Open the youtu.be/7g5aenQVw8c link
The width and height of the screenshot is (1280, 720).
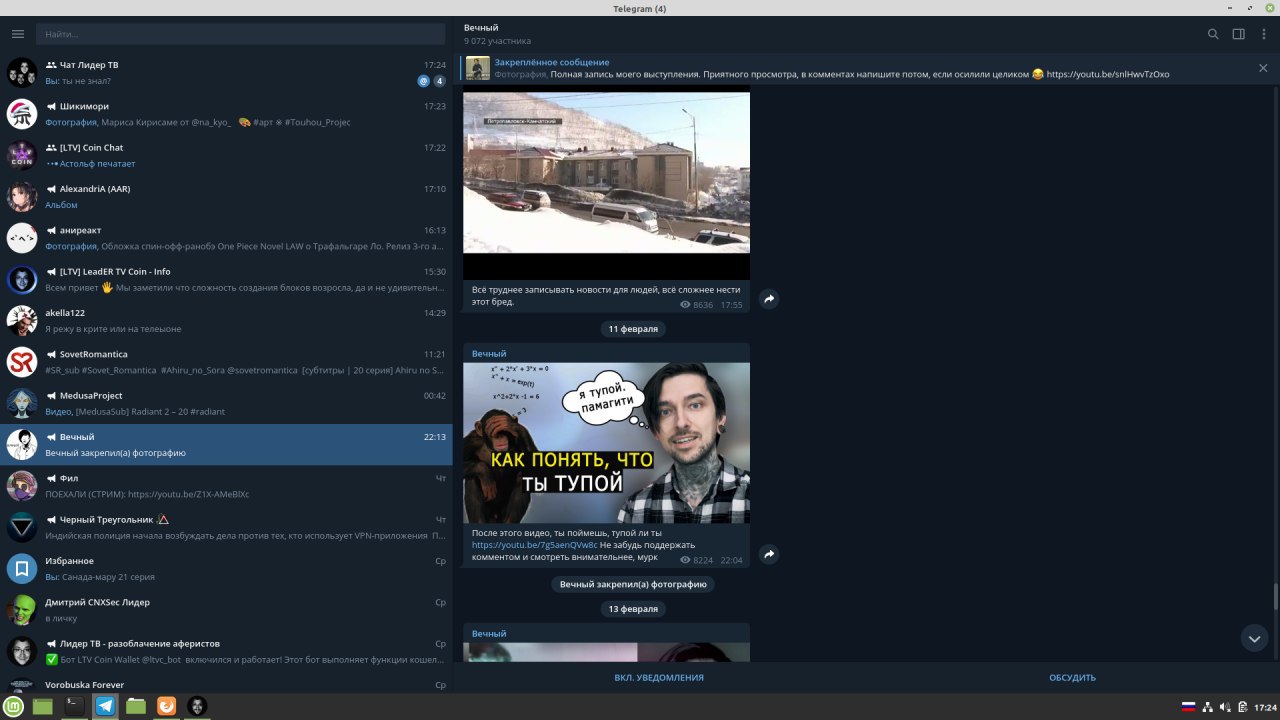click(534, 545)
